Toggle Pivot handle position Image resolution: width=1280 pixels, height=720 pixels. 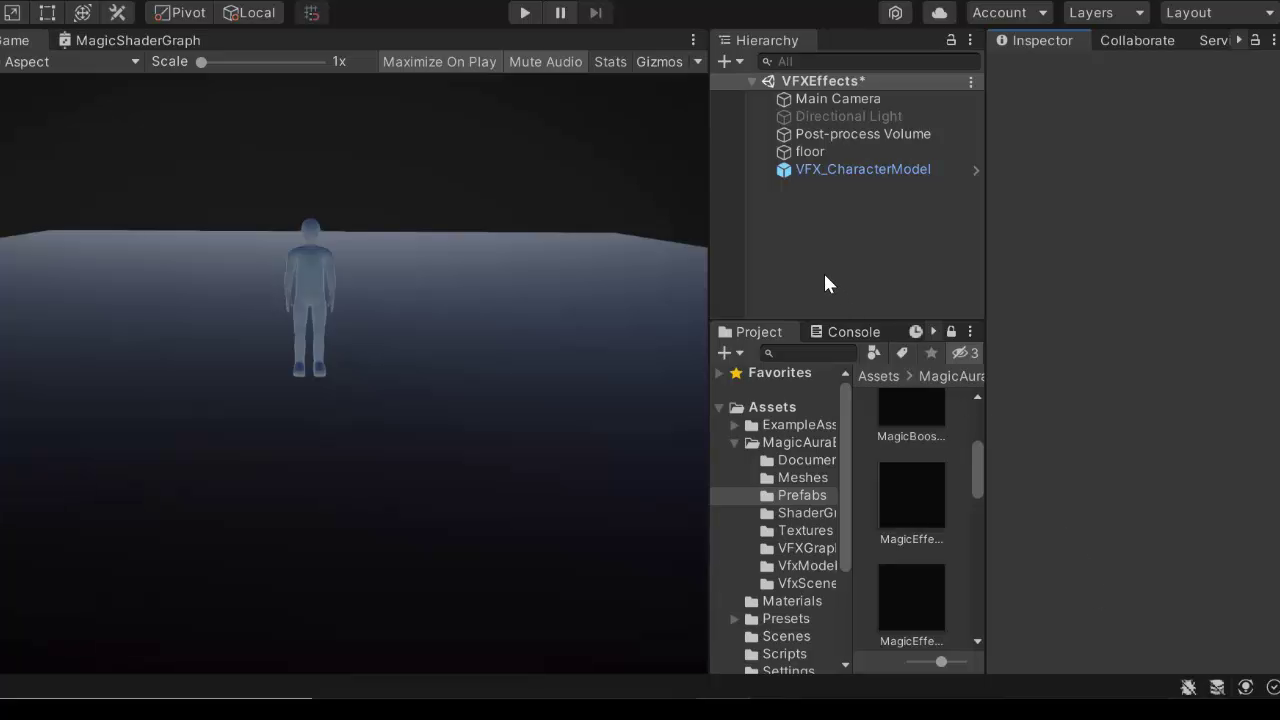[x=180, y=13]
